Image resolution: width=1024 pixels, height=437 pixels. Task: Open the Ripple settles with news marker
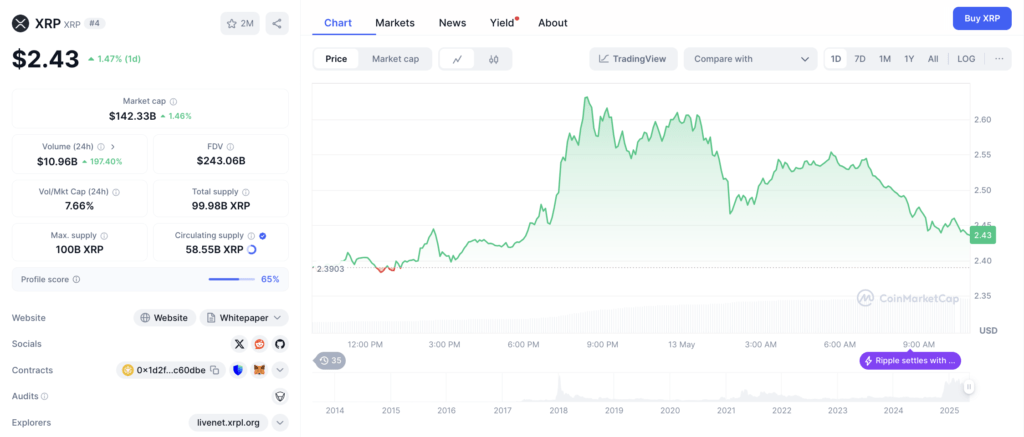coord(910,360)
